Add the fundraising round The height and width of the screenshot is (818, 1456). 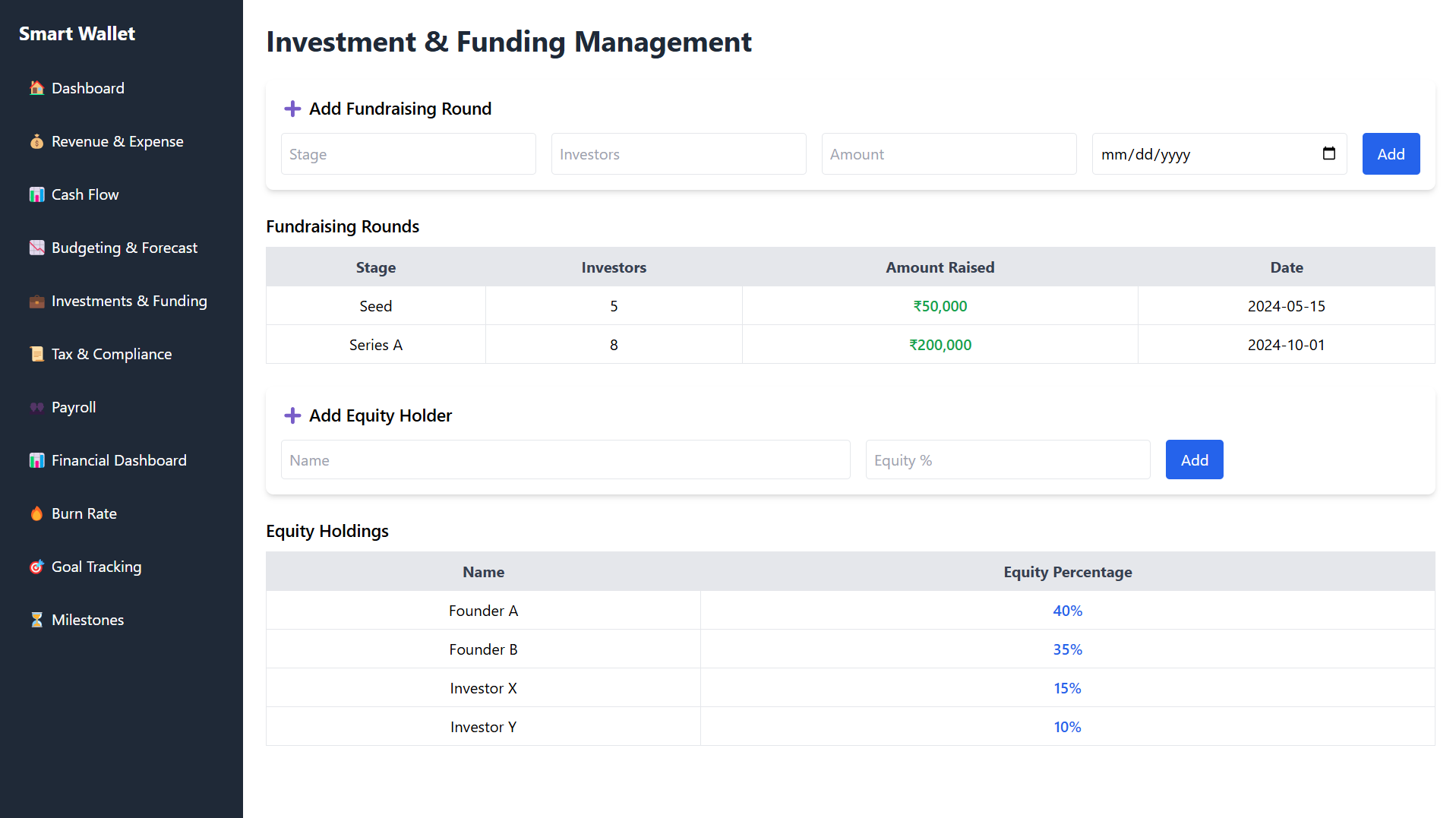pyautogui.click(x=1390, y=154)
